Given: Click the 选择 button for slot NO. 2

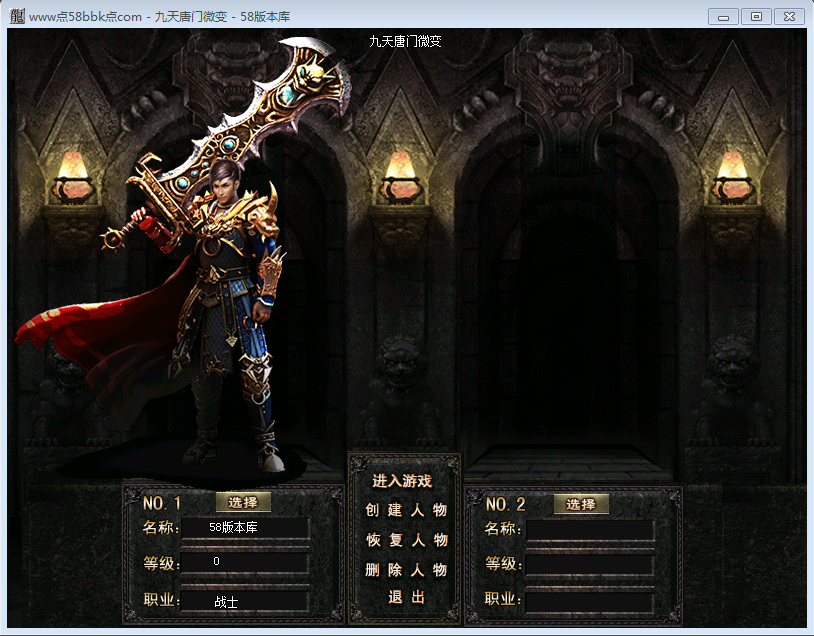Looking at the screenshot, I should click(x=581, y=504).
